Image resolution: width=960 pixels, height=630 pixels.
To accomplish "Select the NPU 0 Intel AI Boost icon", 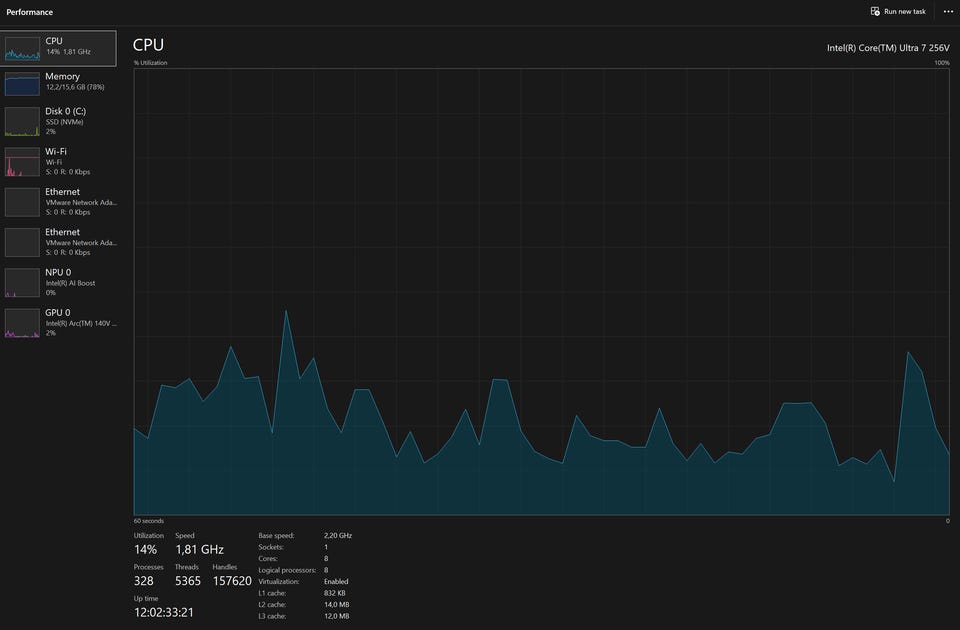I will (x=22, y=282).
